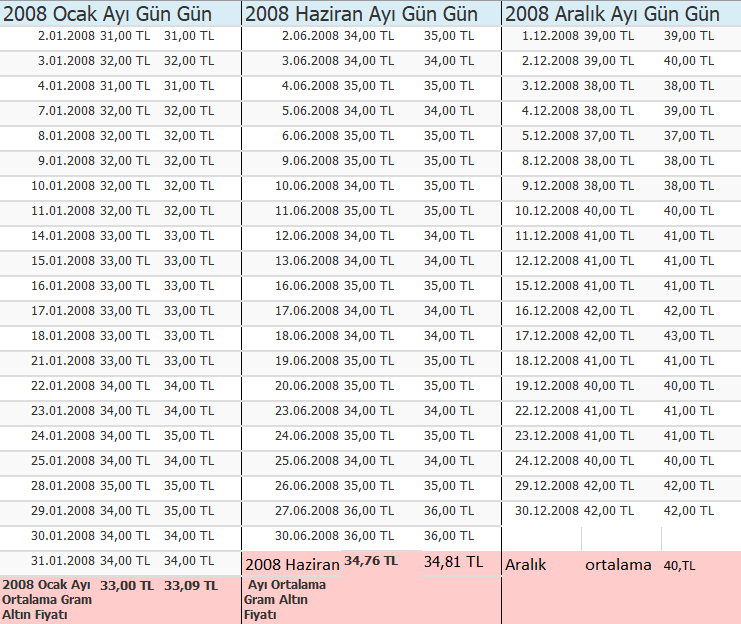Select date cell 14.01.2008

(63, 236)
